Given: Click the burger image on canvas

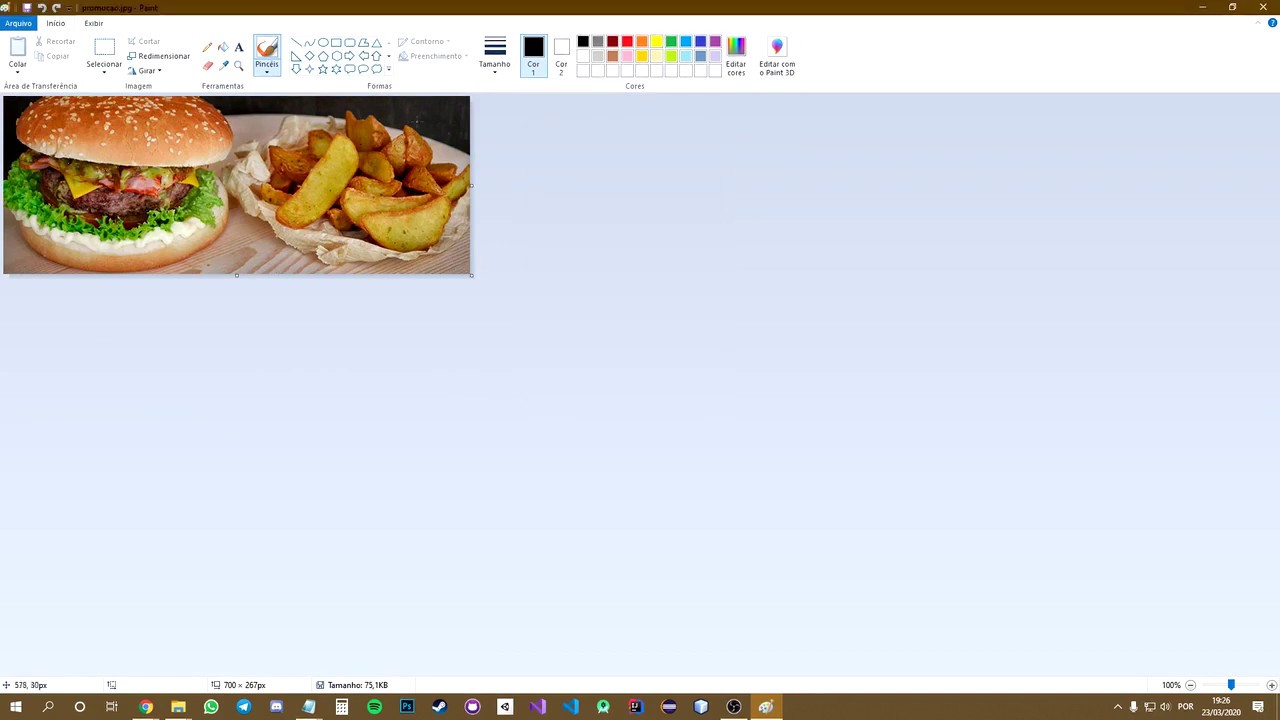Looking at the screenshot, I should click(236, 184).
